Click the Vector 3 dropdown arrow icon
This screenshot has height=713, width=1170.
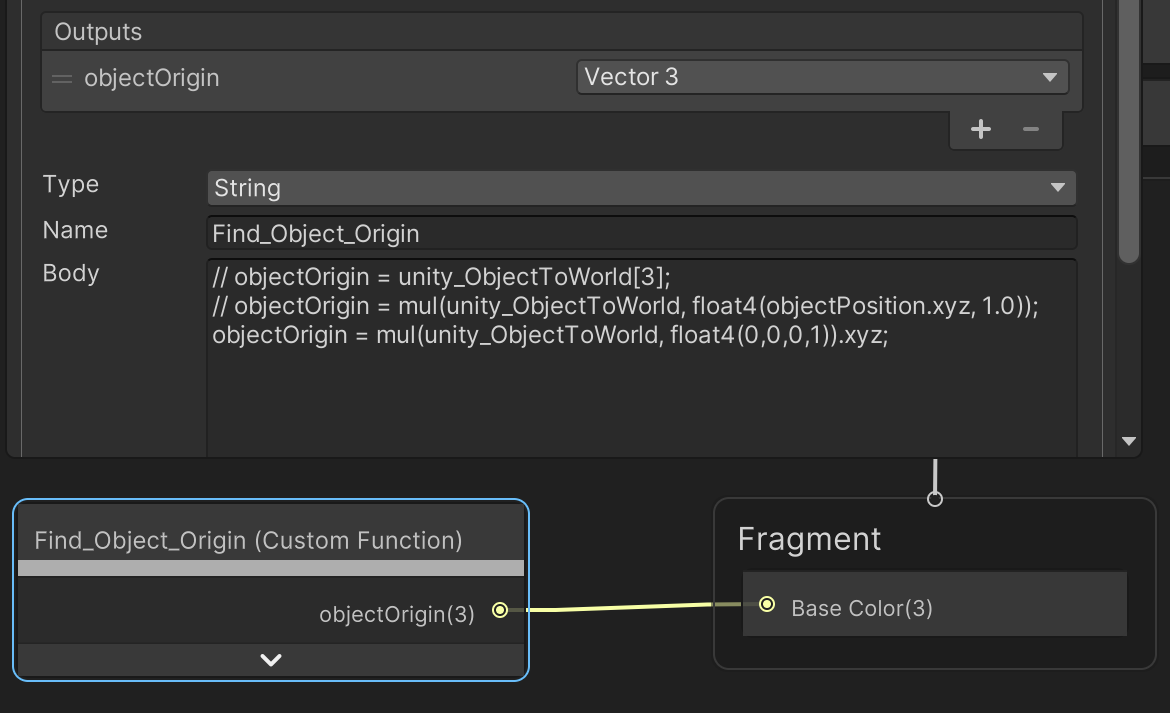1051,76
